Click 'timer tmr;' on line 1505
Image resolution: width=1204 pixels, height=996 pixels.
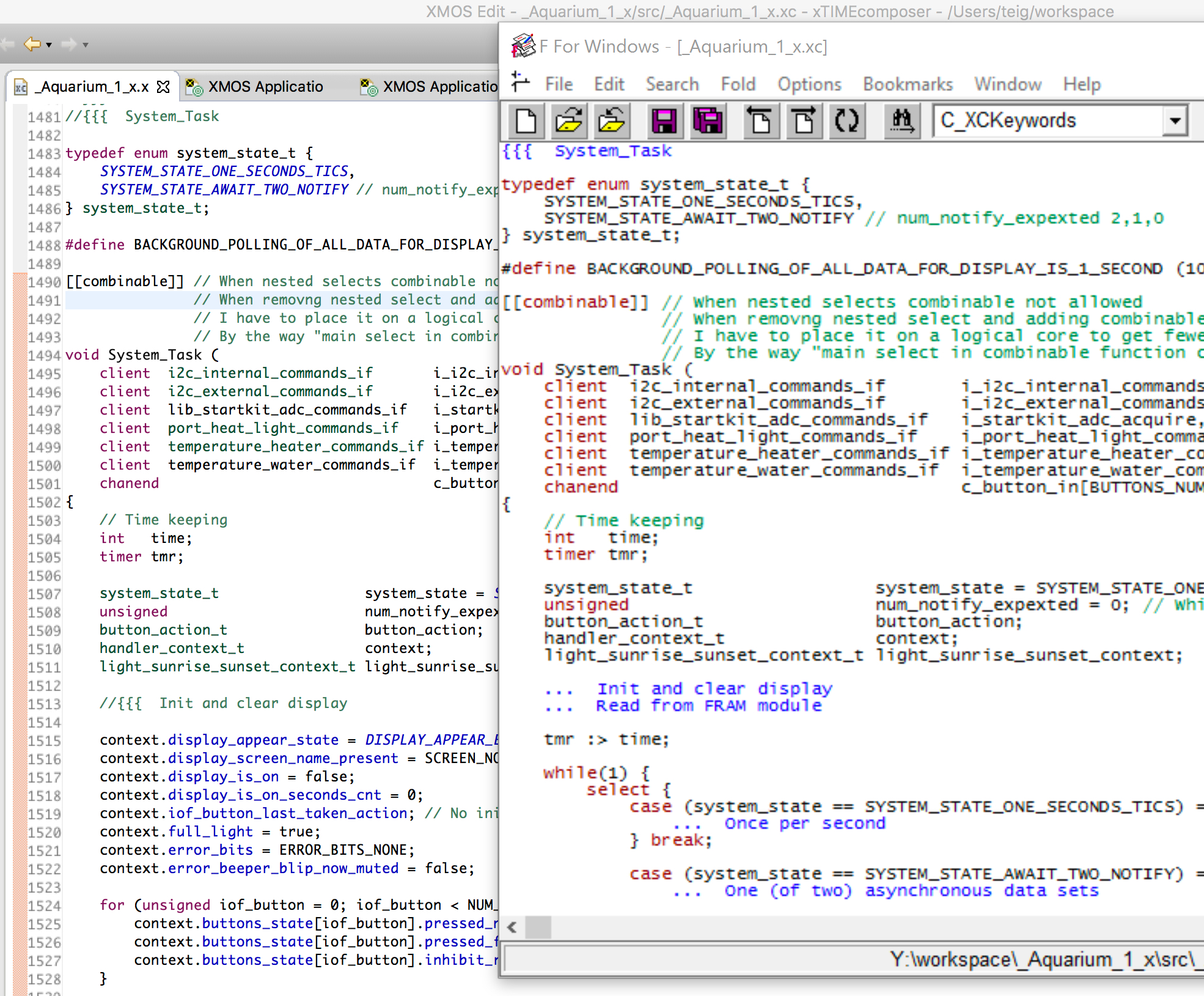click(x=142, y=556)
